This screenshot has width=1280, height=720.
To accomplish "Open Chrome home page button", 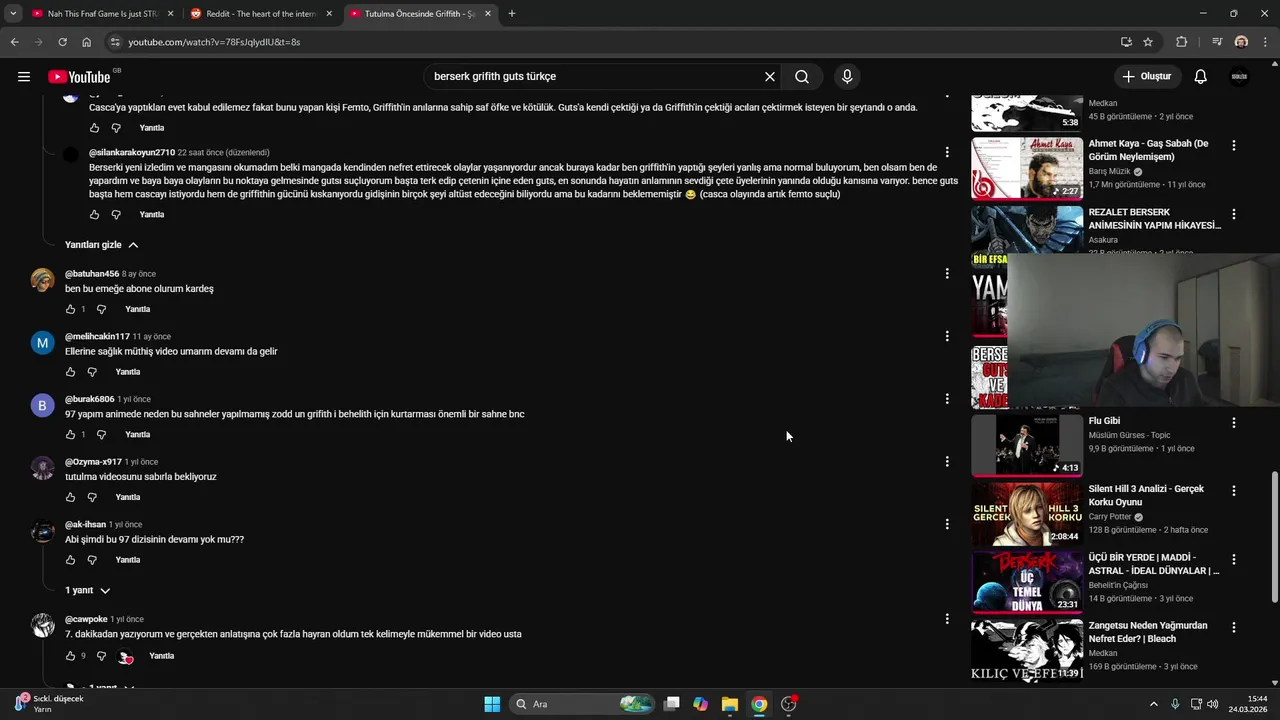I will 87,42.
